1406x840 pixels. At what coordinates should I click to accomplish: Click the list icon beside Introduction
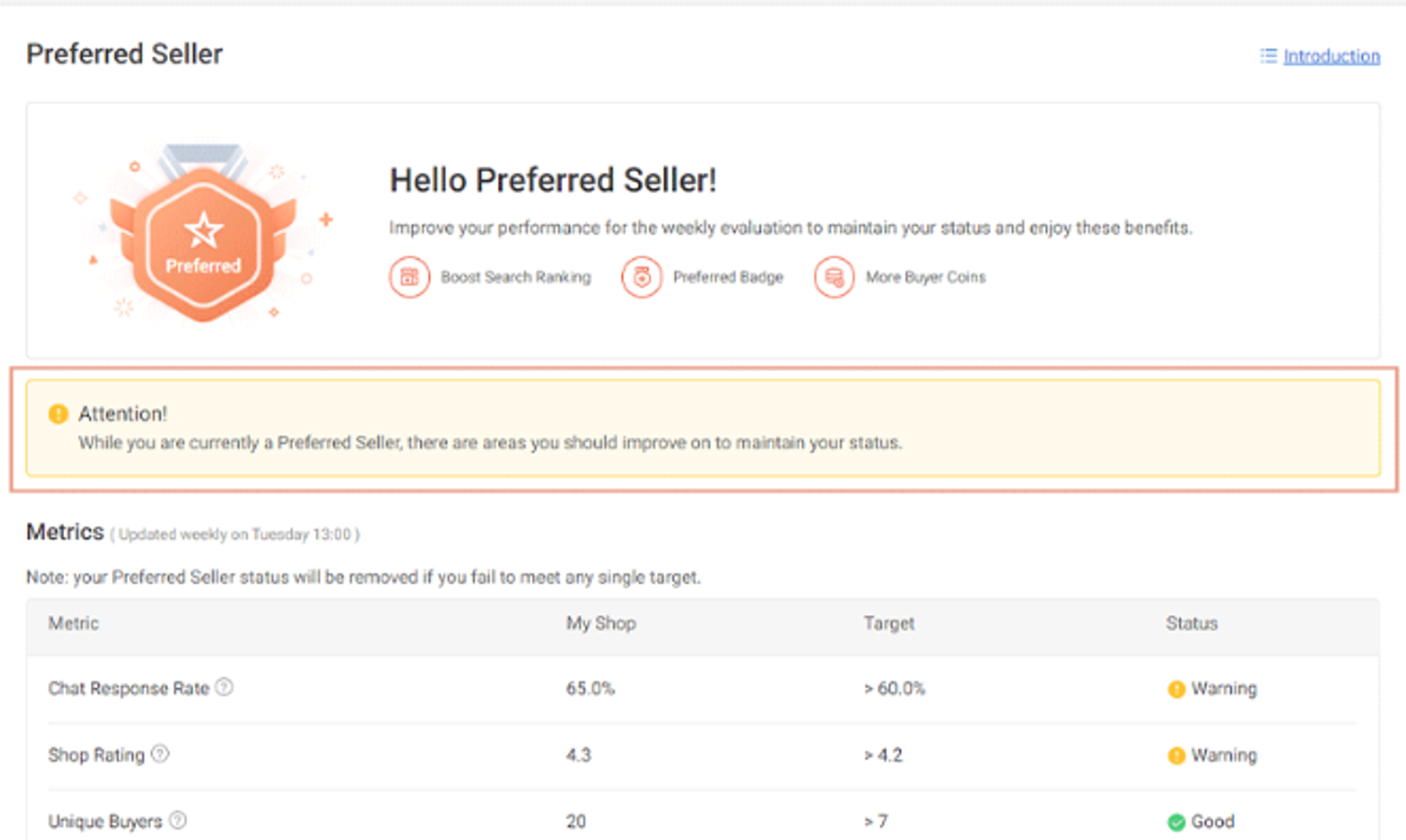point(1267,56)
